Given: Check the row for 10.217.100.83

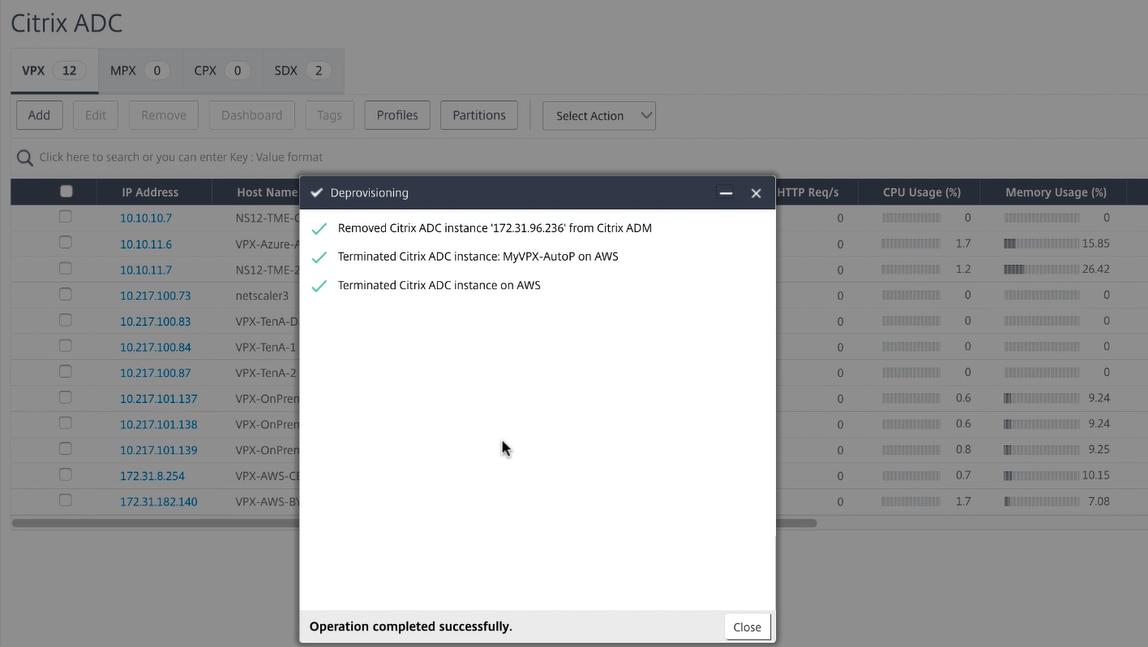Looking at the screenshot, I should coord(65,320).
